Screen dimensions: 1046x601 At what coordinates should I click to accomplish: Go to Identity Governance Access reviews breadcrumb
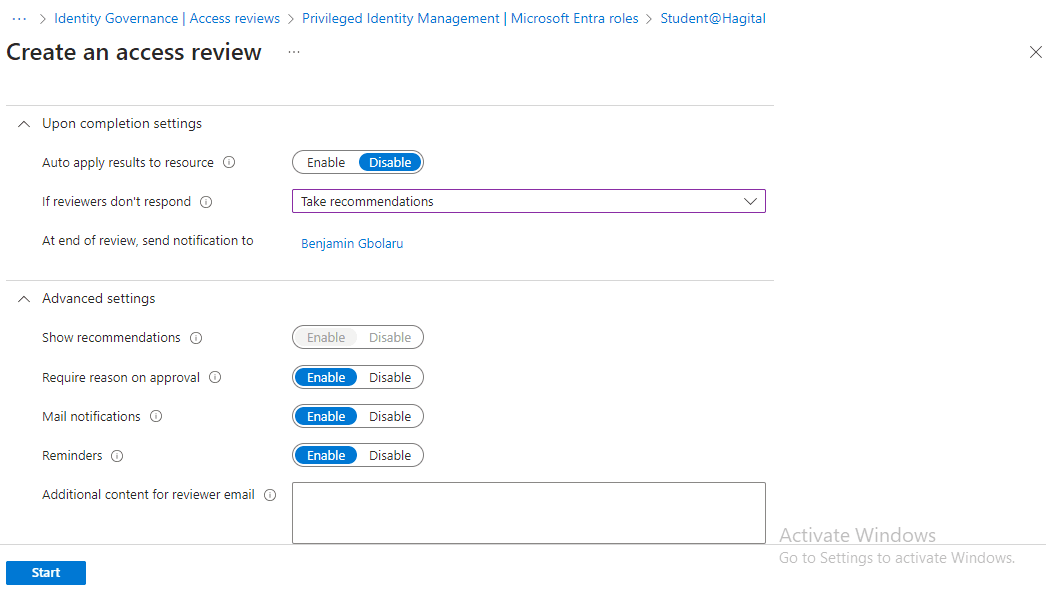[167, 18]
